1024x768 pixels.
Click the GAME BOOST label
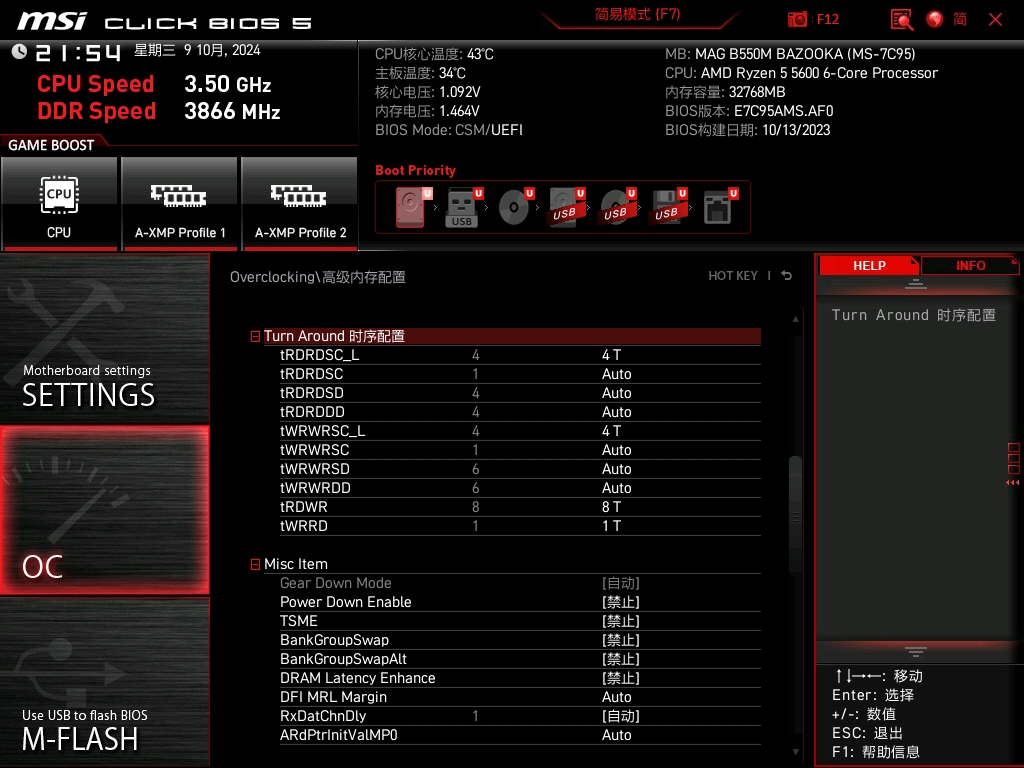click(51, 145)
